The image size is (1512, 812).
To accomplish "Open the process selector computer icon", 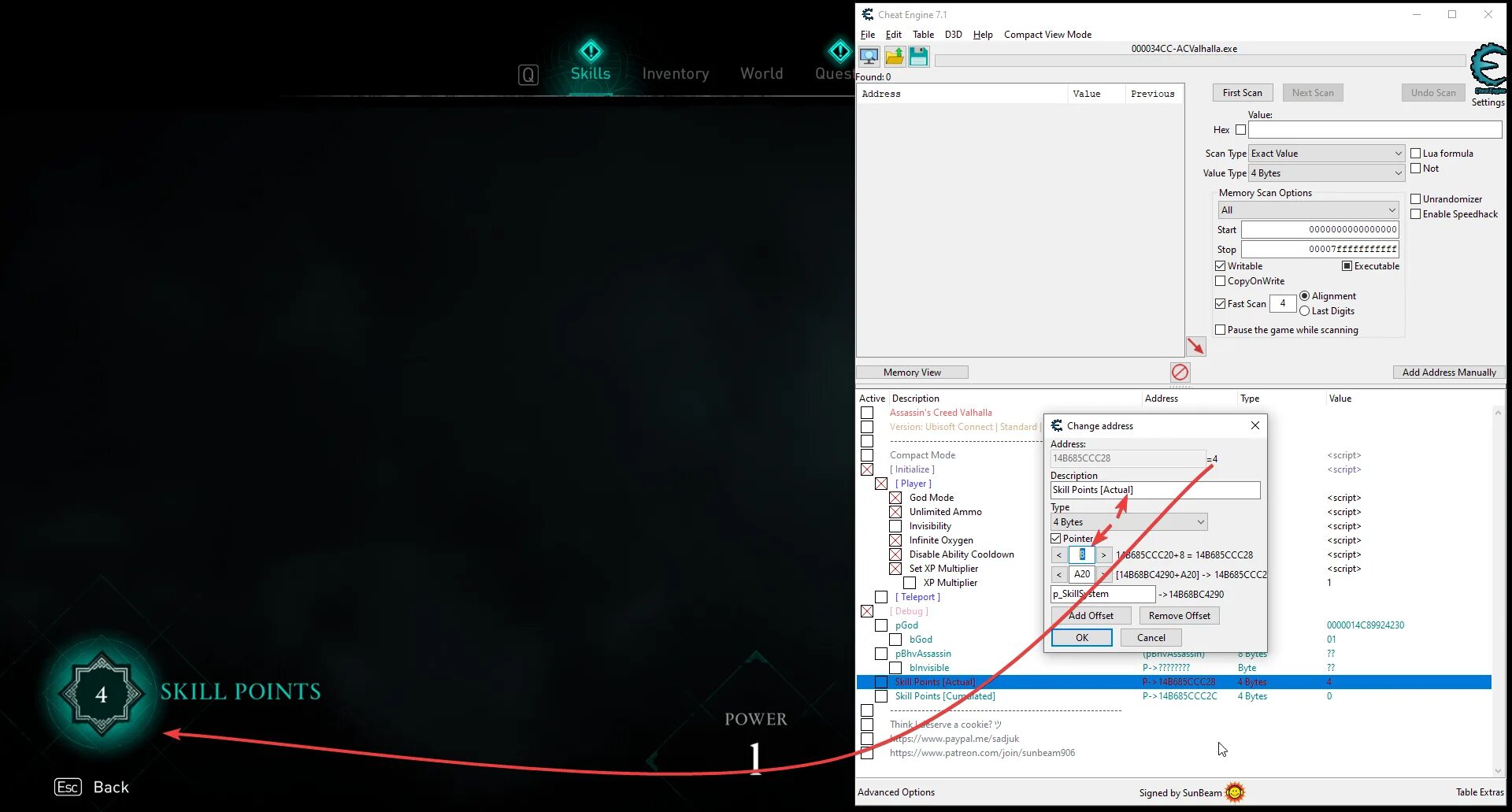I will [x=869, y=57].
